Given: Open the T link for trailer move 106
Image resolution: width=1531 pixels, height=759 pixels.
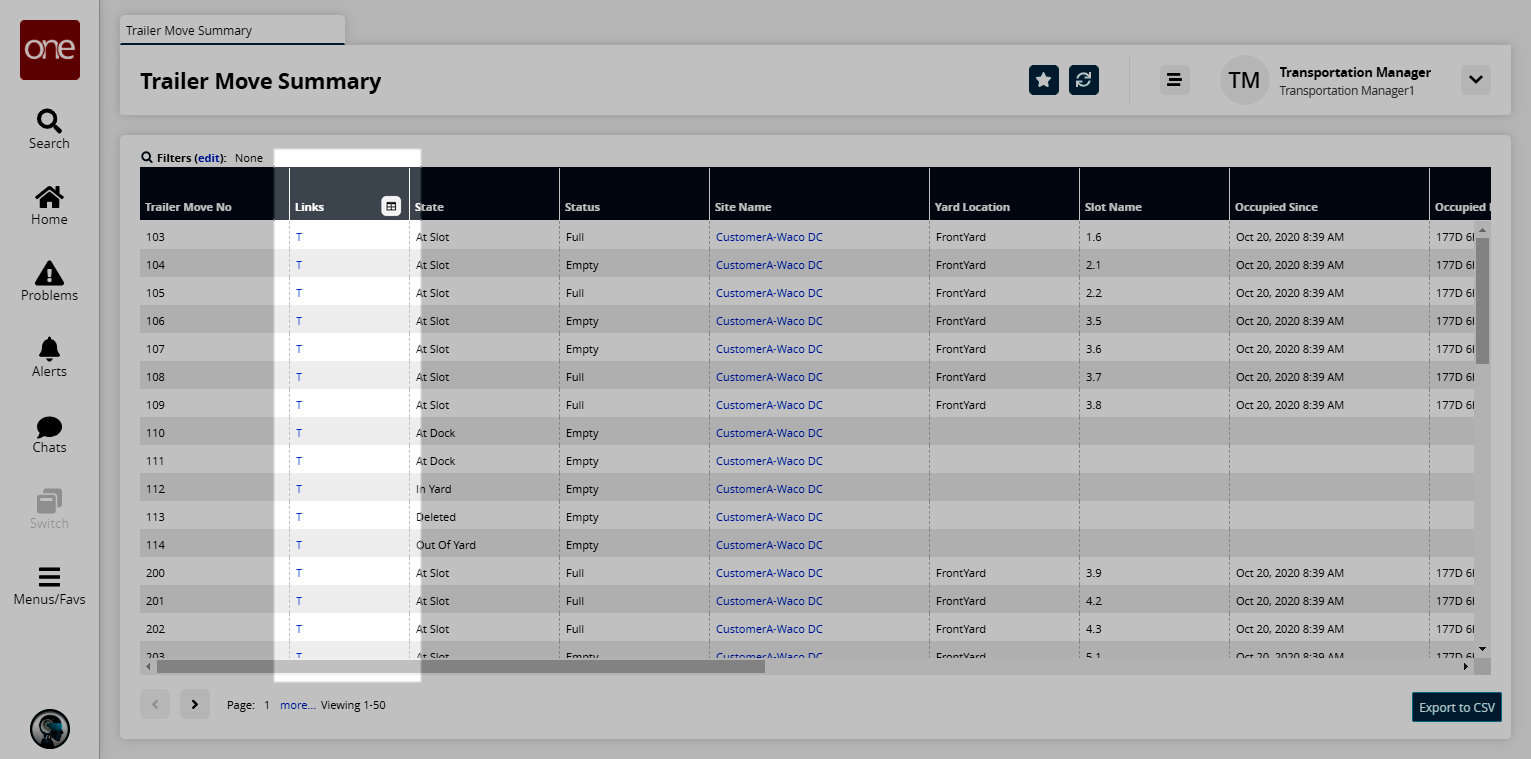Looking at the screenshot, I should [299, 321].
